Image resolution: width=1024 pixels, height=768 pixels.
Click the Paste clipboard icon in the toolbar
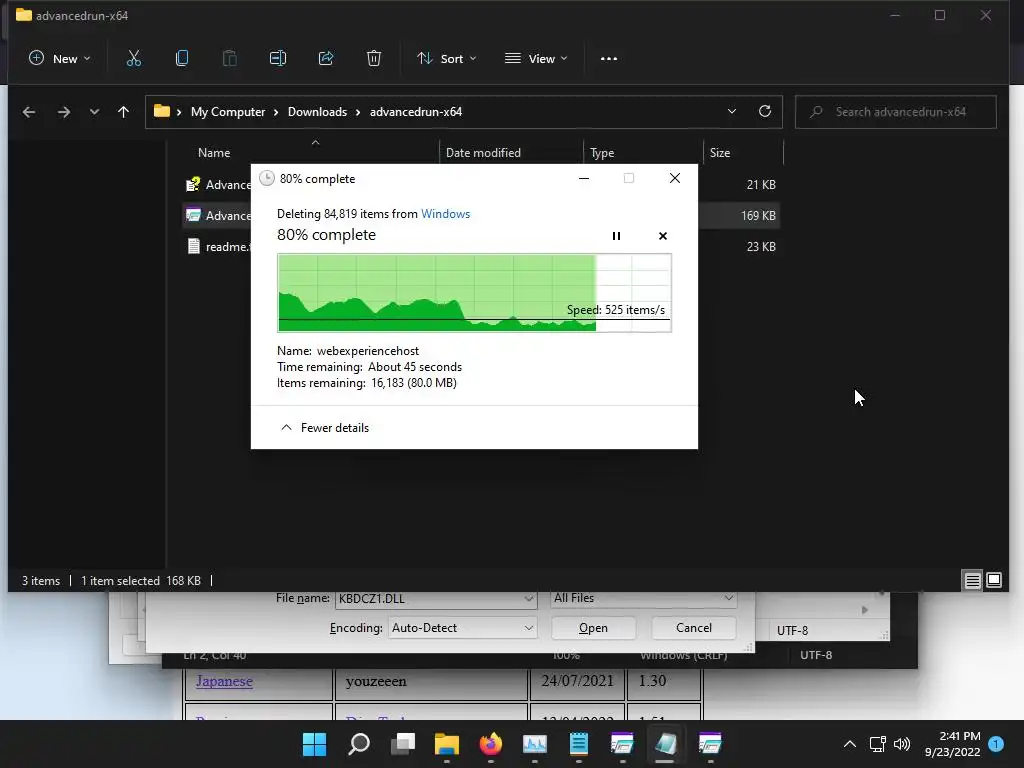pos(229,59)
